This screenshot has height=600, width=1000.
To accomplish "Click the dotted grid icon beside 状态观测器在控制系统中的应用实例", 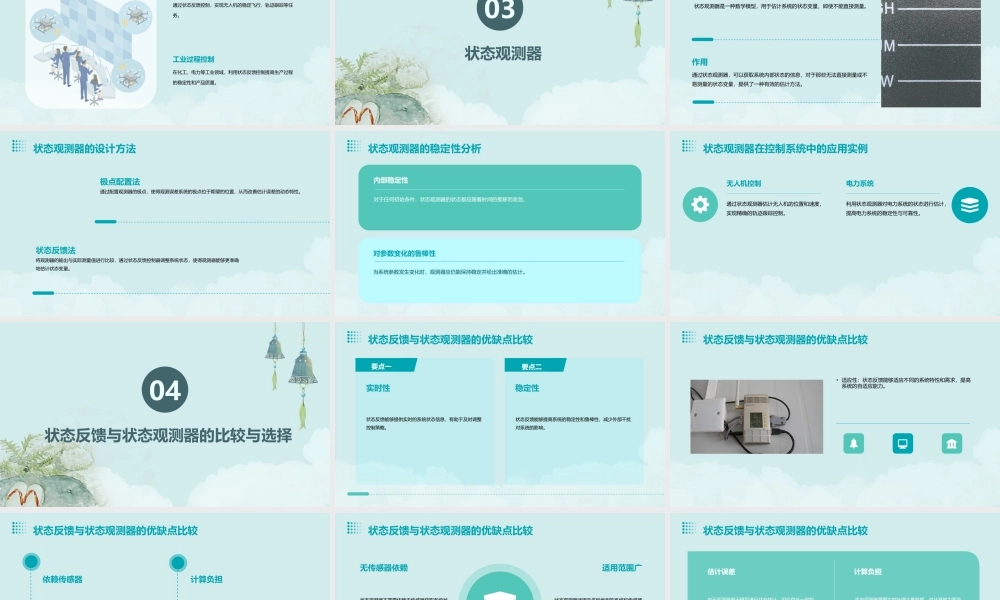I will click(688, 146).
